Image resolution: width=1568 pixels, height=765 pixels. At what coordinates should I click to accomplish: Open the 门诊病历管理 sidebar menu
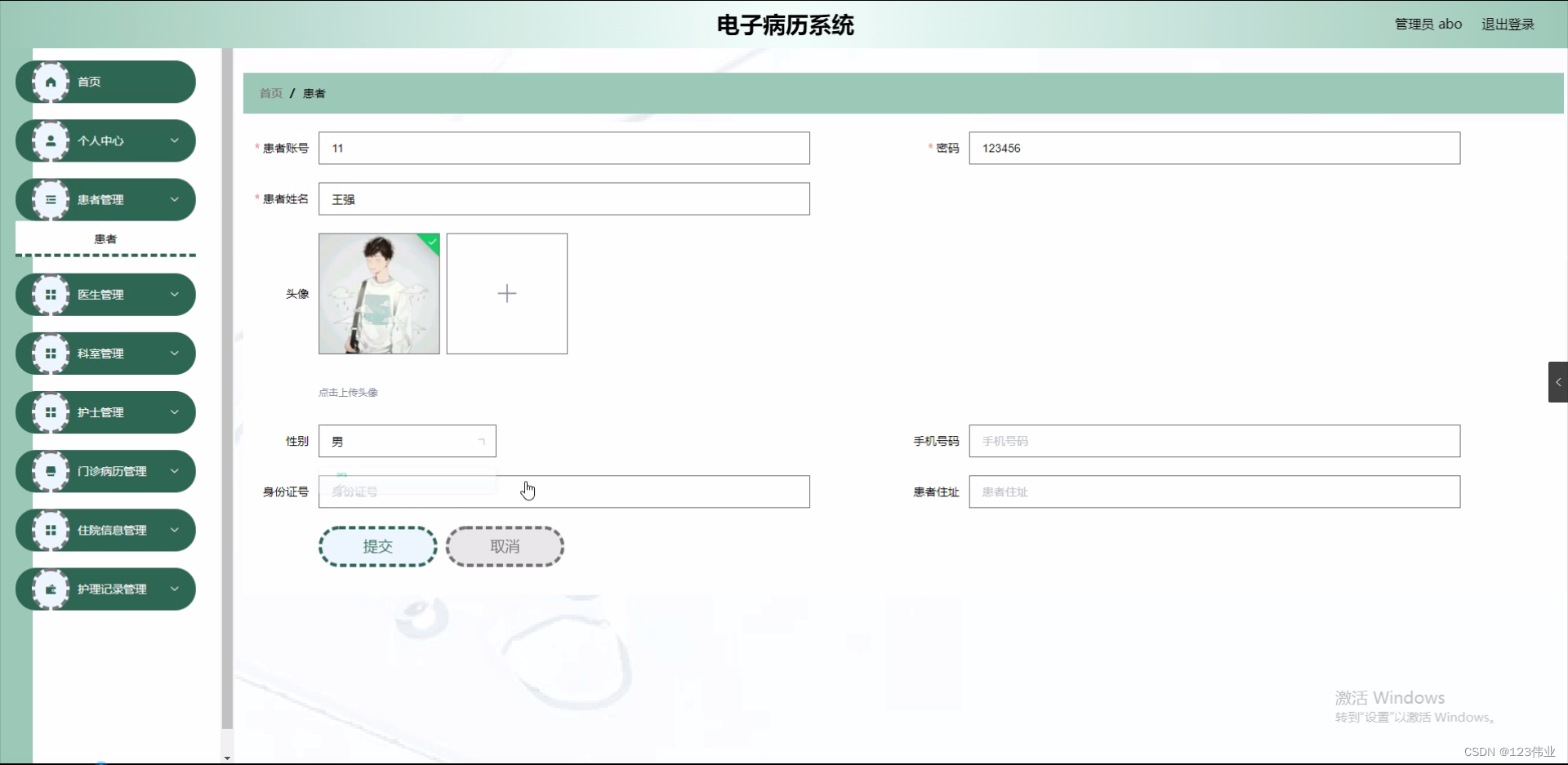pyautogui.click(x=105, y=471)
